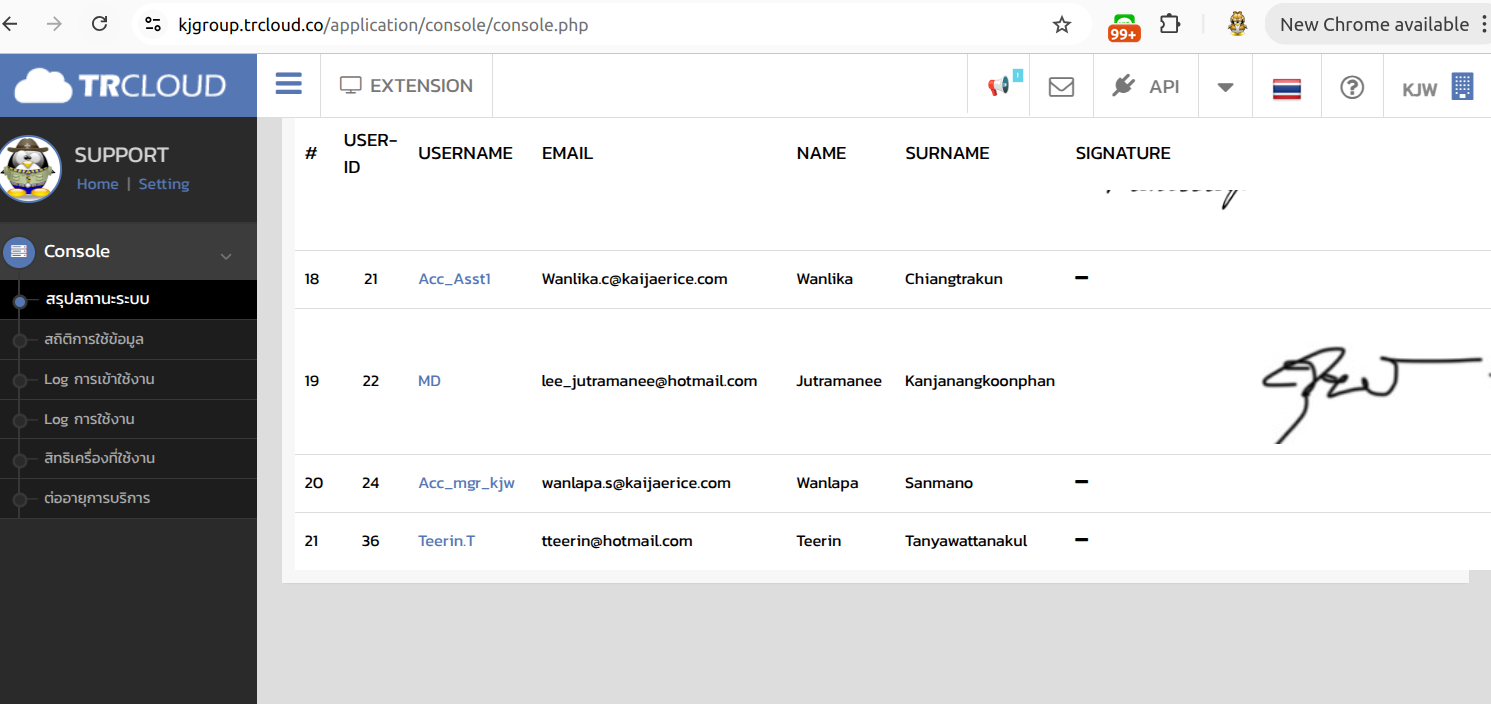Image resolution: width=1491 pixels, height=704 pixels.
Task: Click email tteerin@hotmail.com
Action: coord(617,541)
